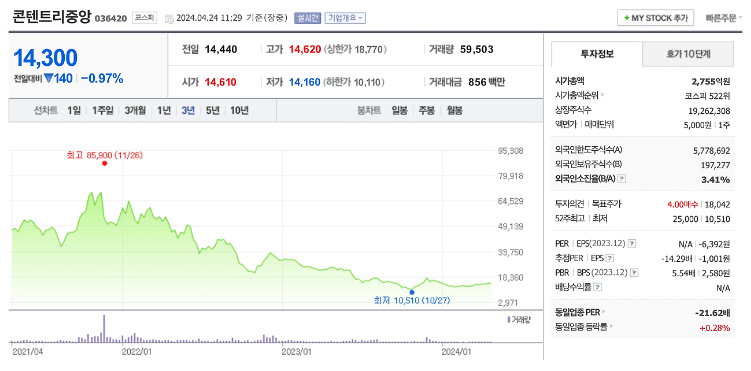The width and height of the screenshot is (751, 371).
Task: Open help icon next to 배당수익률
Action: point(598,287)
